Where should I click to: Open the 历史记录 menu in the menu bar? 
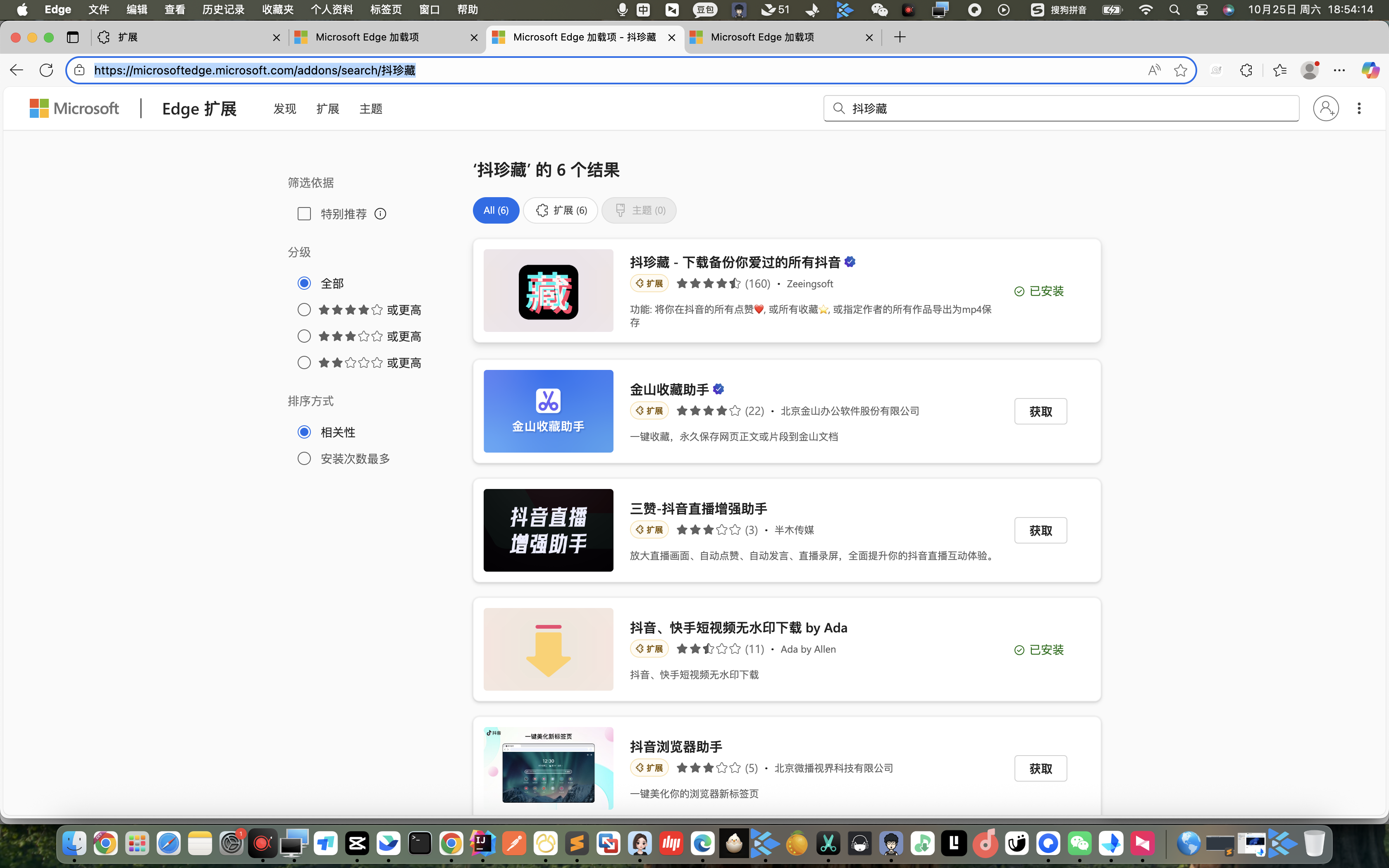[x=223, y=9]
